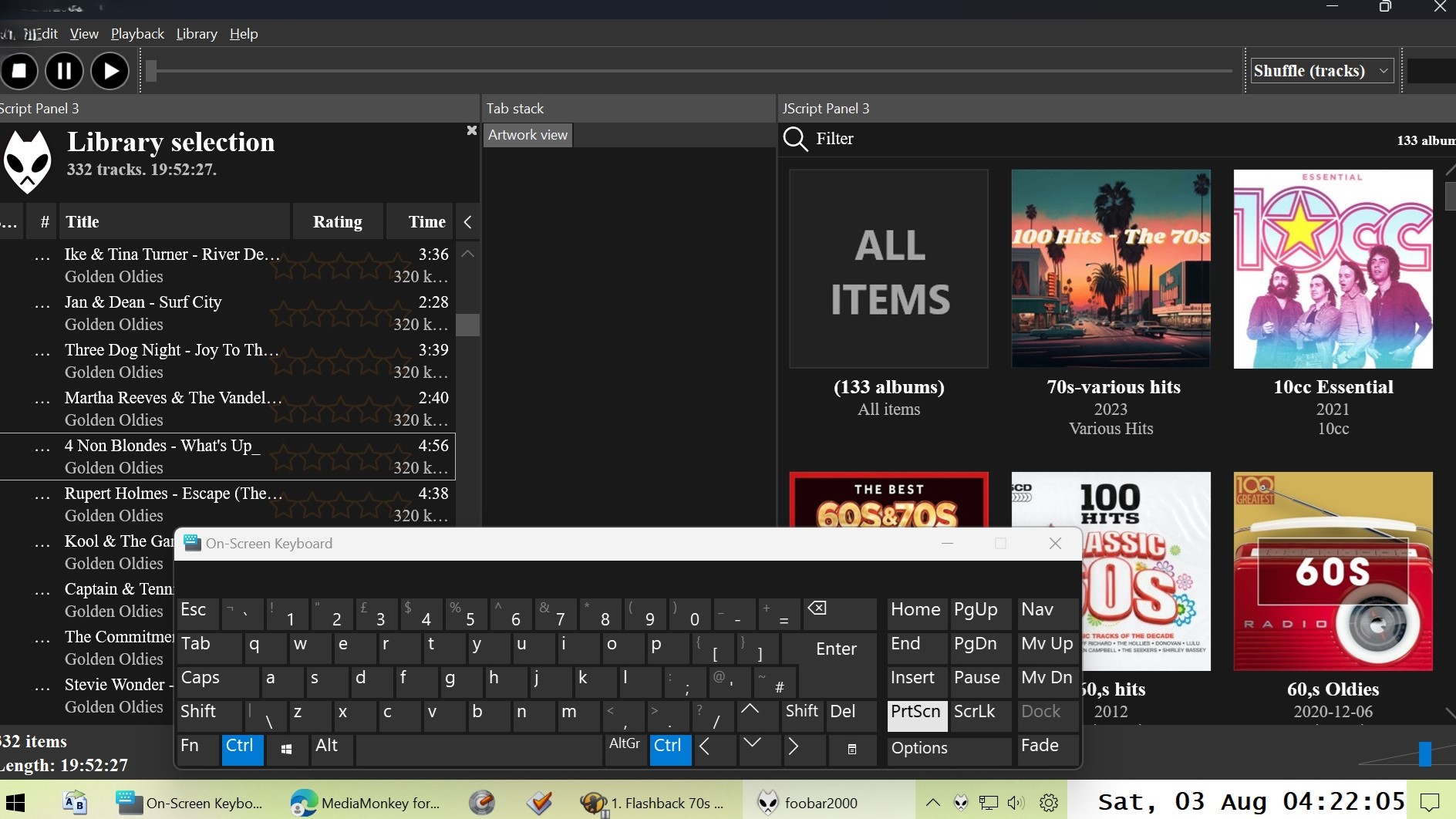Open the Playback menu

coord(137,34)
